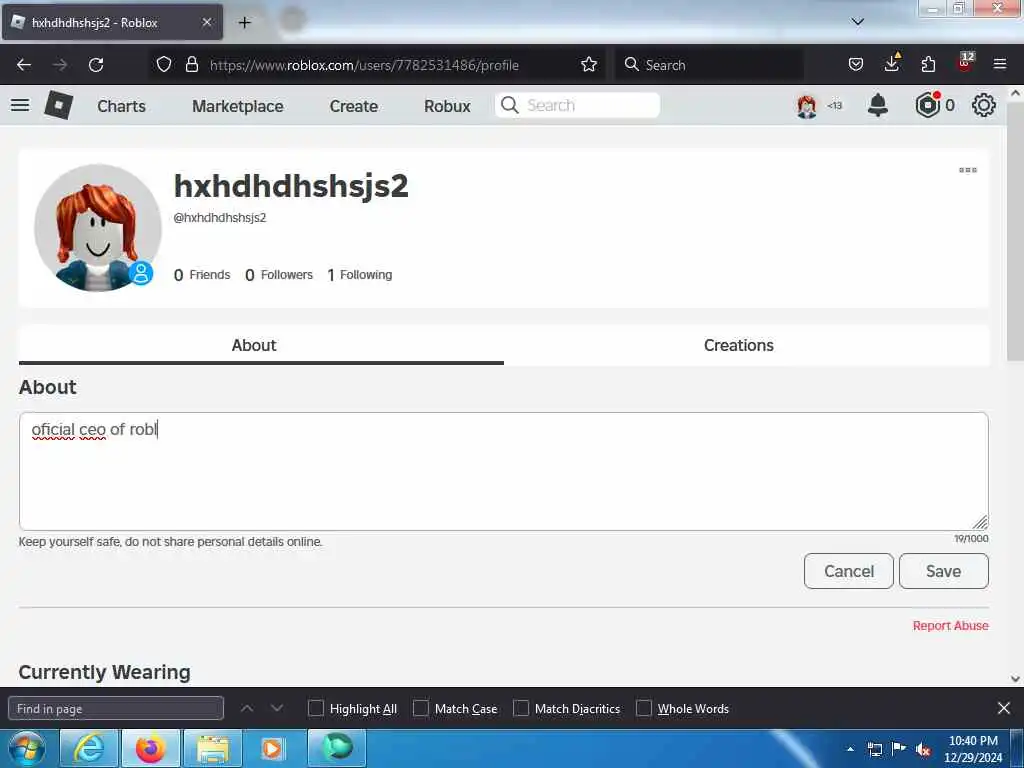Open the profile three-dot options menu
The height and width of the screenshot is (768, 1024).
point(968,170)
